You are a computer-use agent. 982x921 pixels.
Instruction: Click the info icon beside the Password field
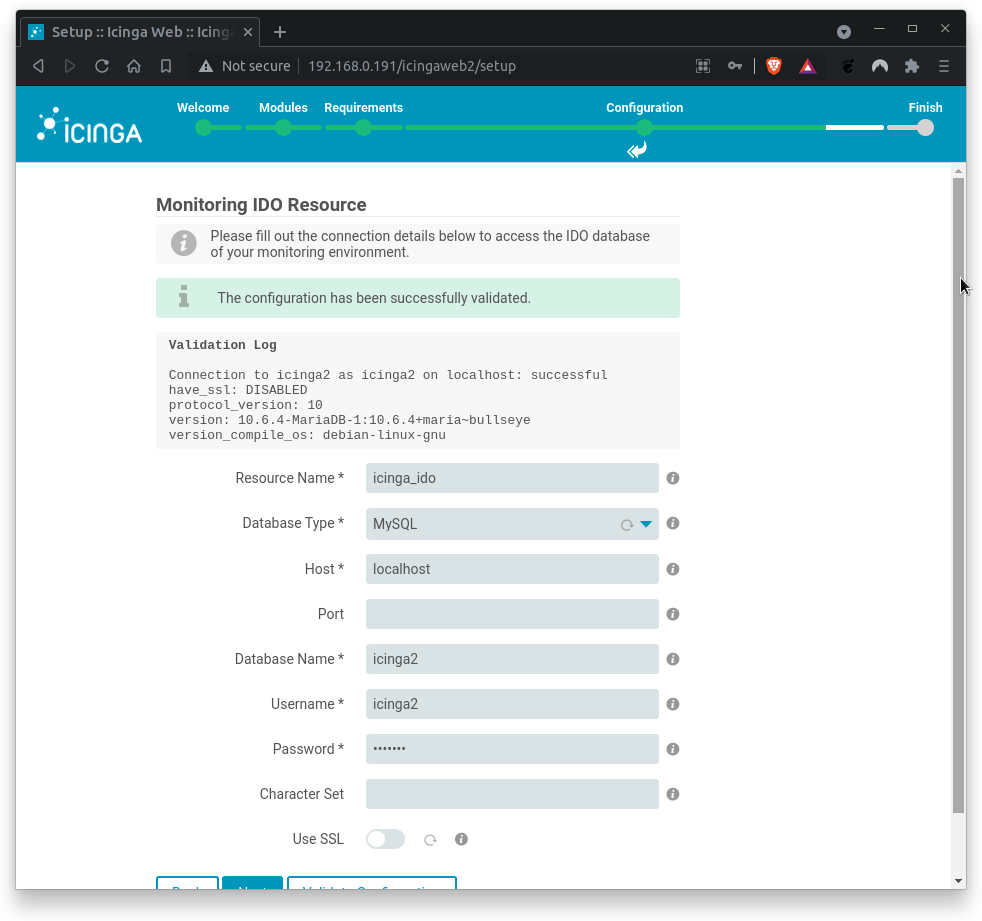tap(672, 749)
